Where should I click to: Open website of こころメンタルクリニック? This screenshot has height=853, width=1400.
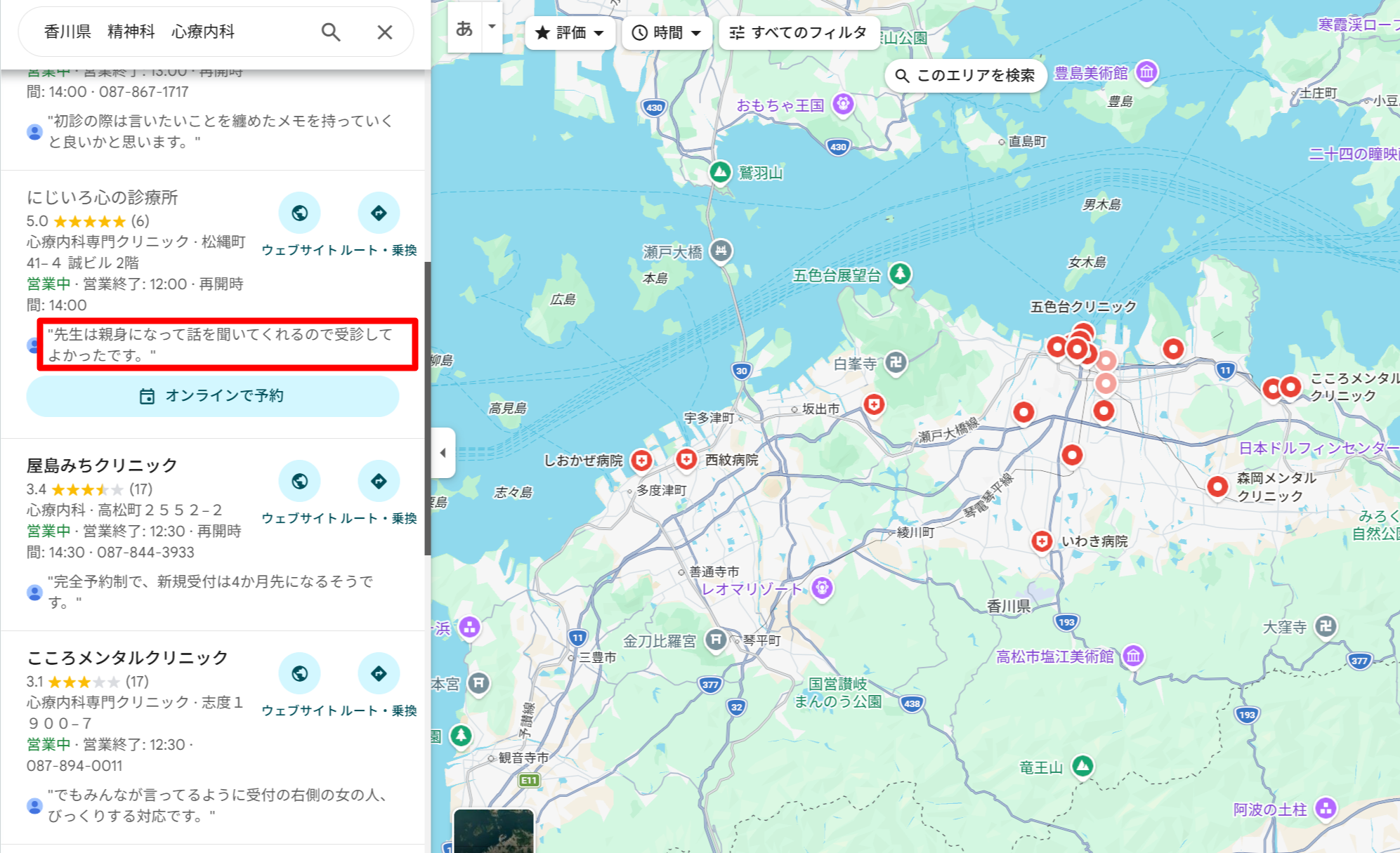[299, 673]
